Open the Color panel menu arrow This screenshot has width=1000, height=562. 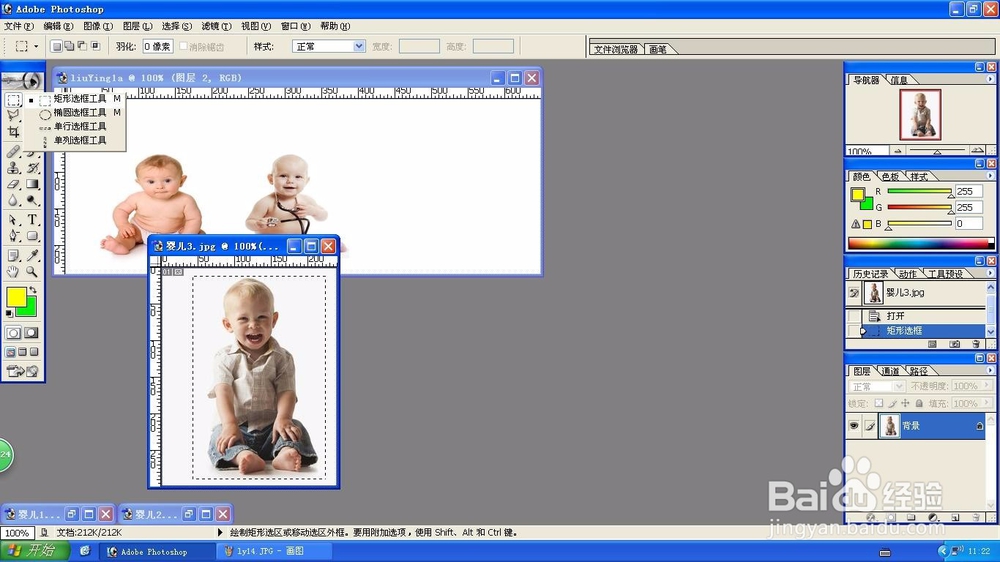tap(990, 176)
